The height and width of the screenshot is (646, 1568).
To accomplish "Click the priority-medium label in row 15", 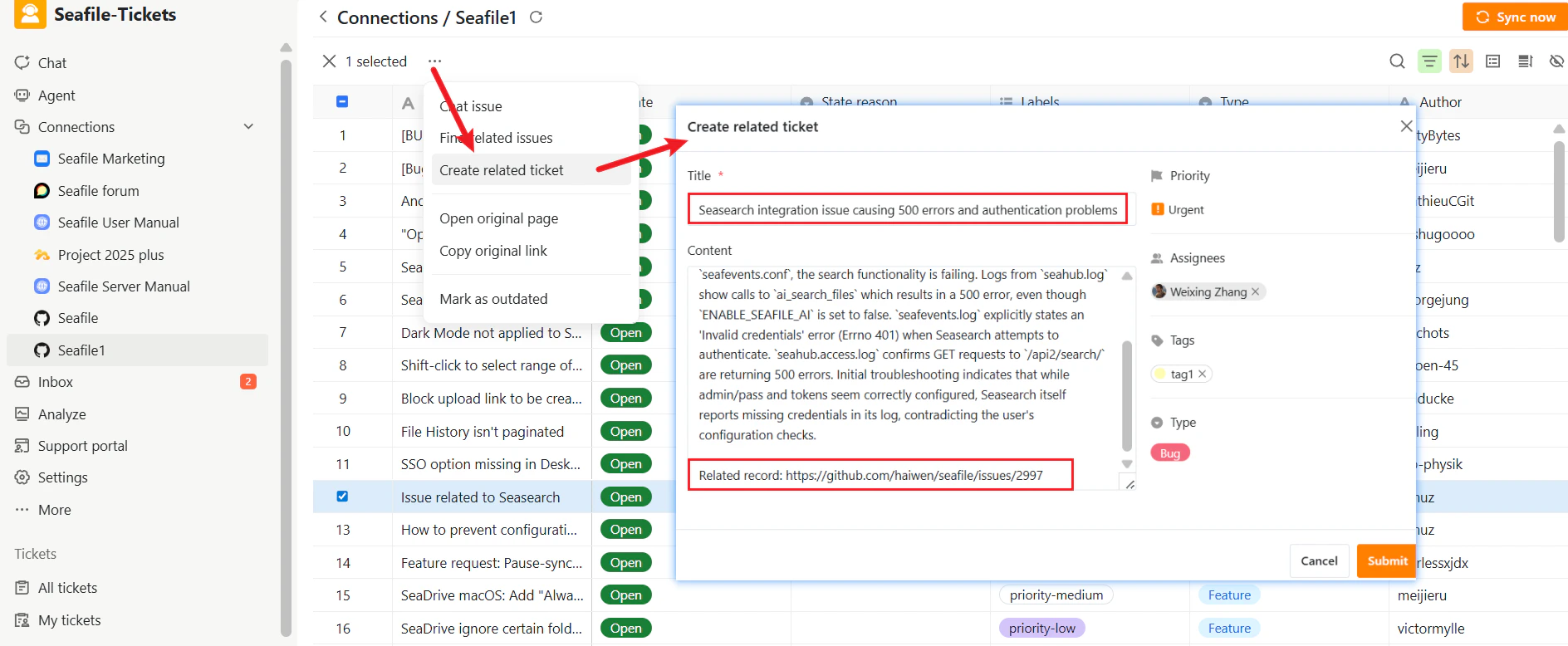I will click(1056, 595).
